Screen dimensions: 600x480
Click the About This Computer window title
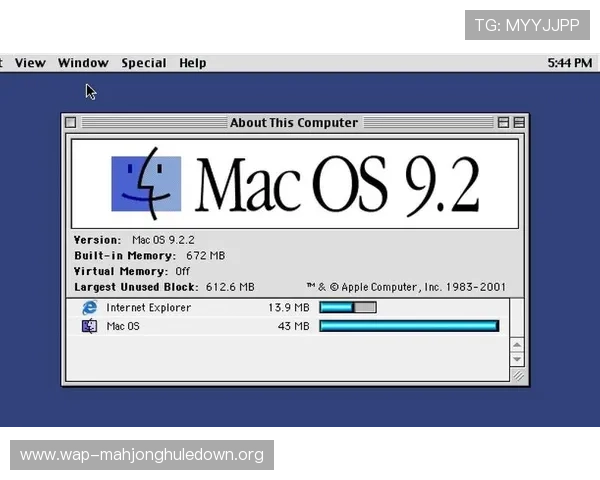[x=294, y=122]
